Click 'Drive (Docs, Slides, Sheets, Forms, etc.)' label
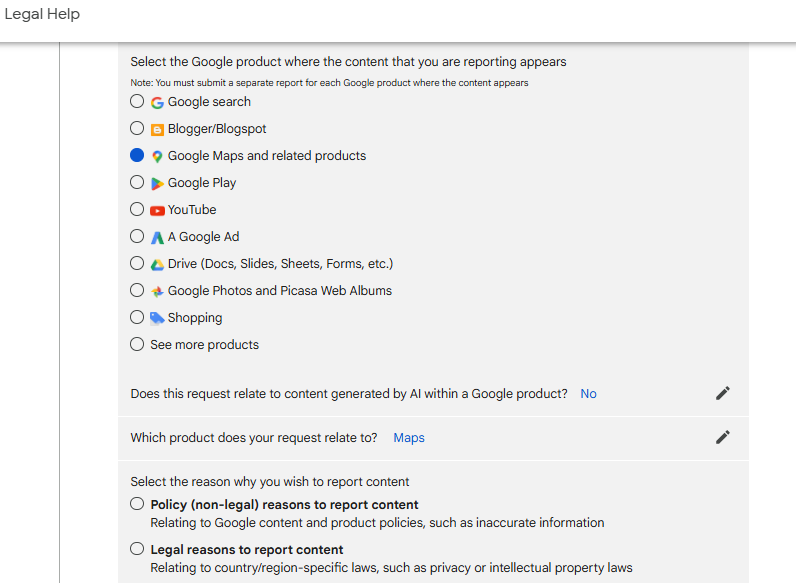The width and height of the screenshot is (796, 583). pos(281,264)
